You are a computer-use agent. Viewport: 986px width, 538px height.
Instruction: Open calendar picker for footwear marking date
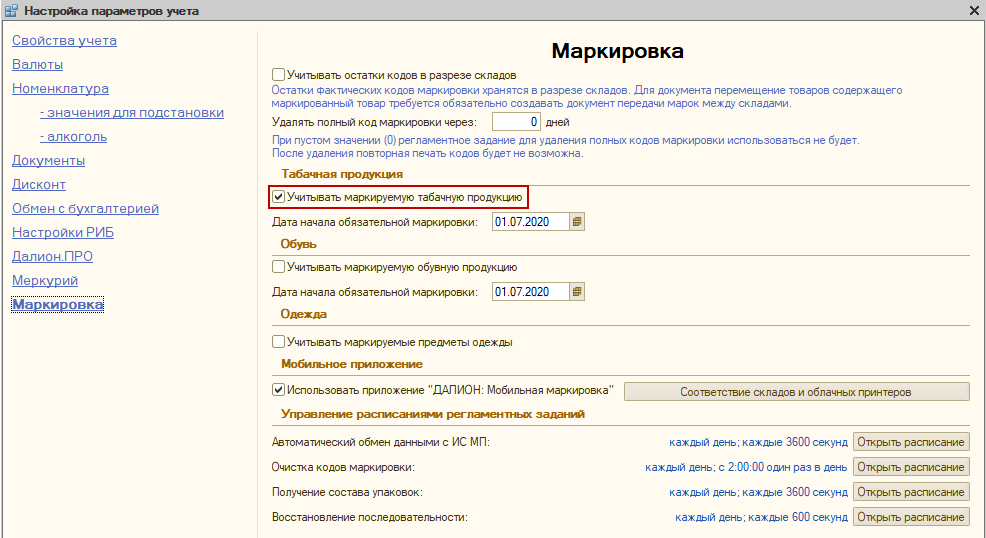pos(577,292)
